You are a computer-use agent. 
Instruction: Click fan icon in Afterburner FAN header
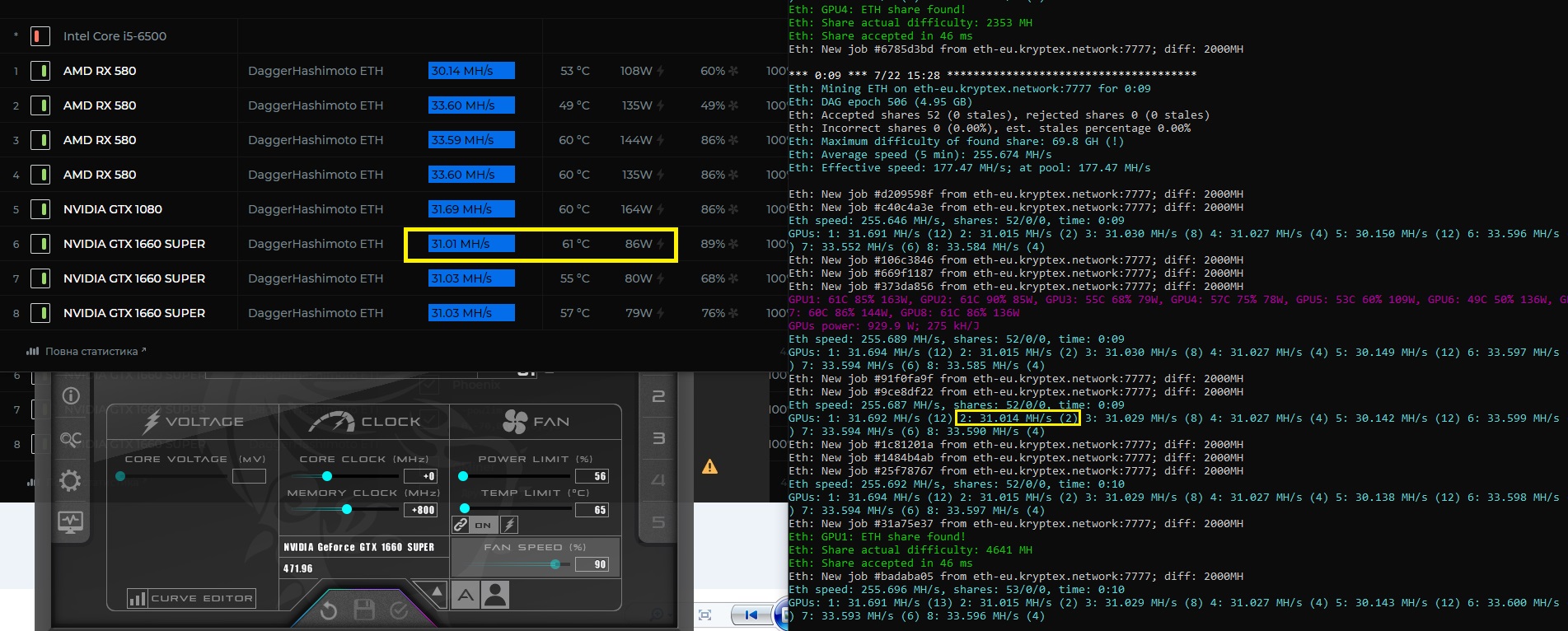[515, 421]
